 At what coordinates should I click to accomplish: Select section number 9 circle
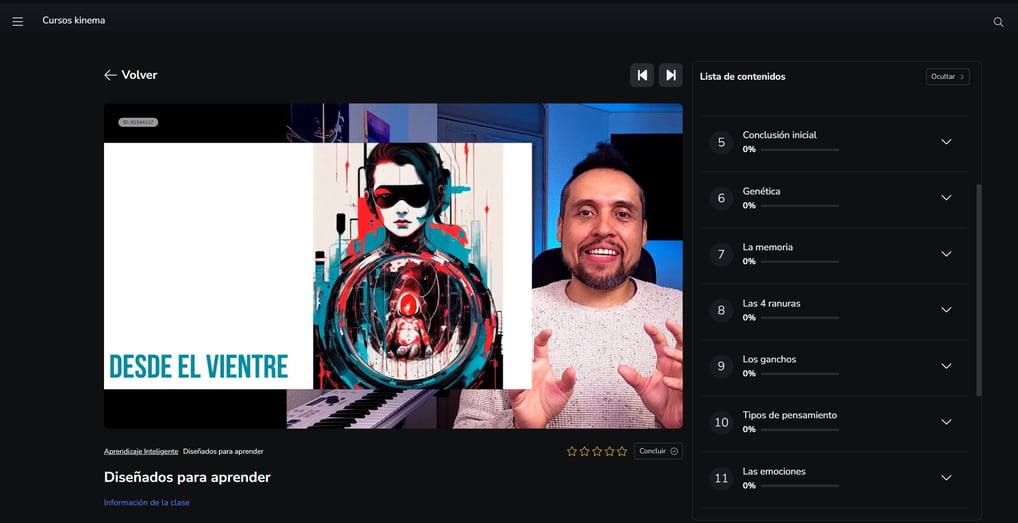click(x=721, y=366)
